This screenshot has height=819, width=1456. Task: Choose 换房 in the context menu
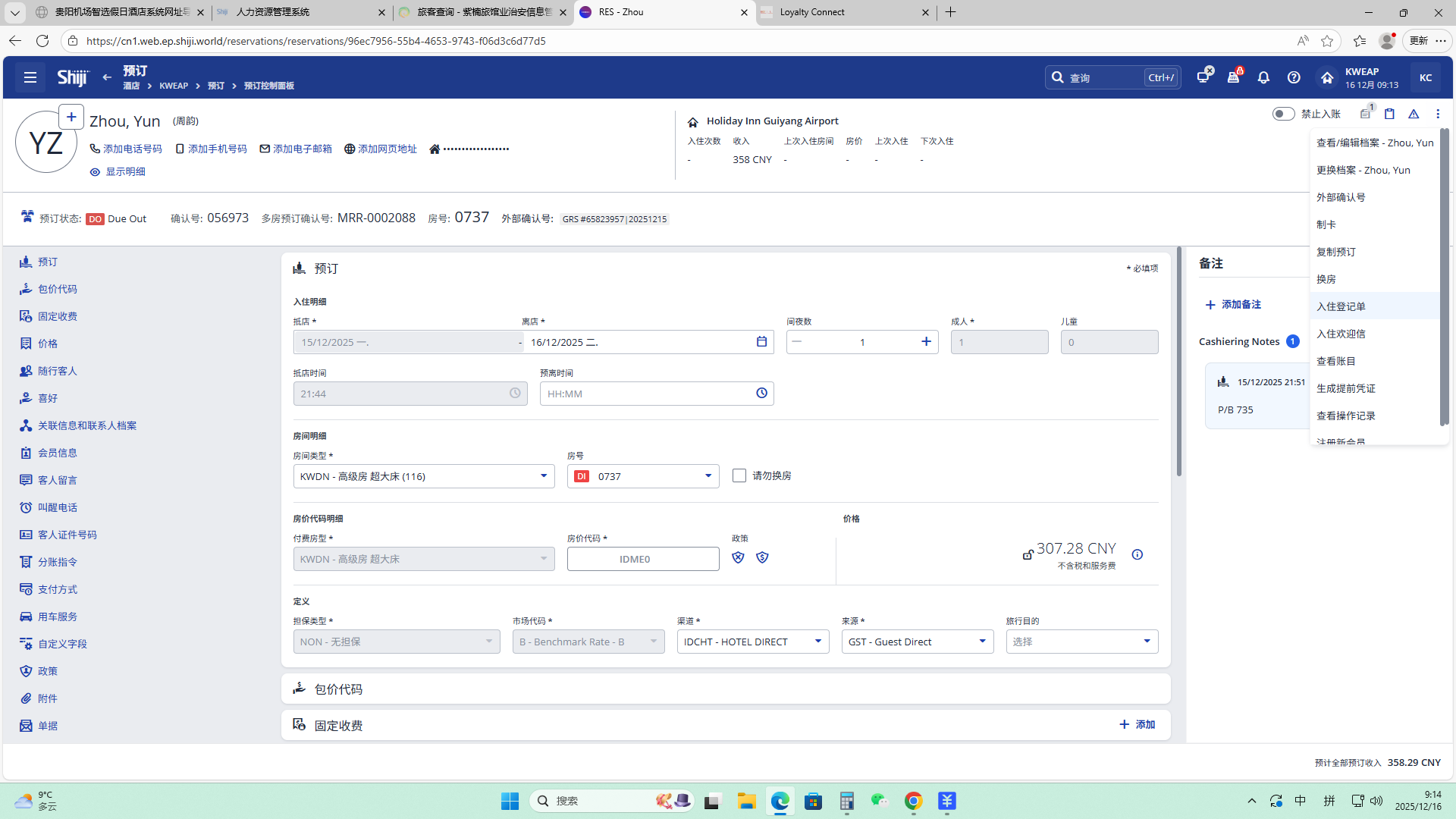pos(1326,279)
